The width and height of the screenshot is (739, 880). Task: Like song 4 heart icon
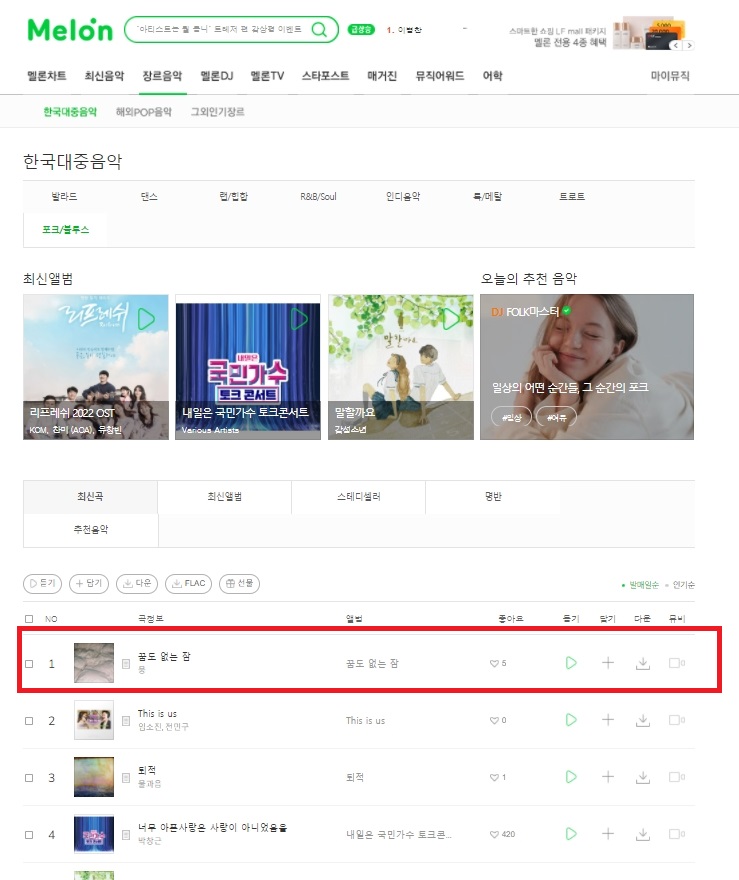pos(494,834)
